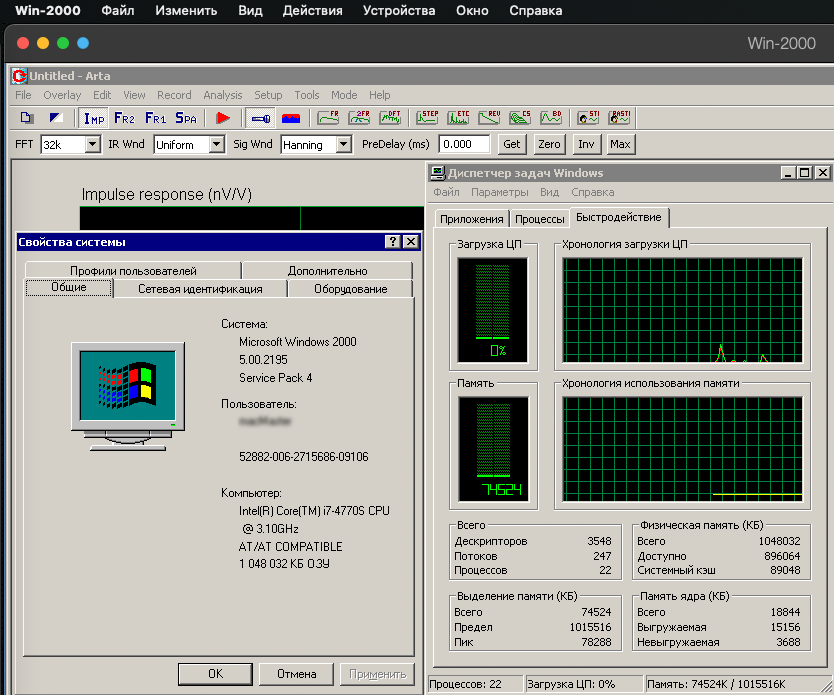This screenshot has width=834, height=695.
Task: Click the Max button
Action: click(x=620, y=144)
